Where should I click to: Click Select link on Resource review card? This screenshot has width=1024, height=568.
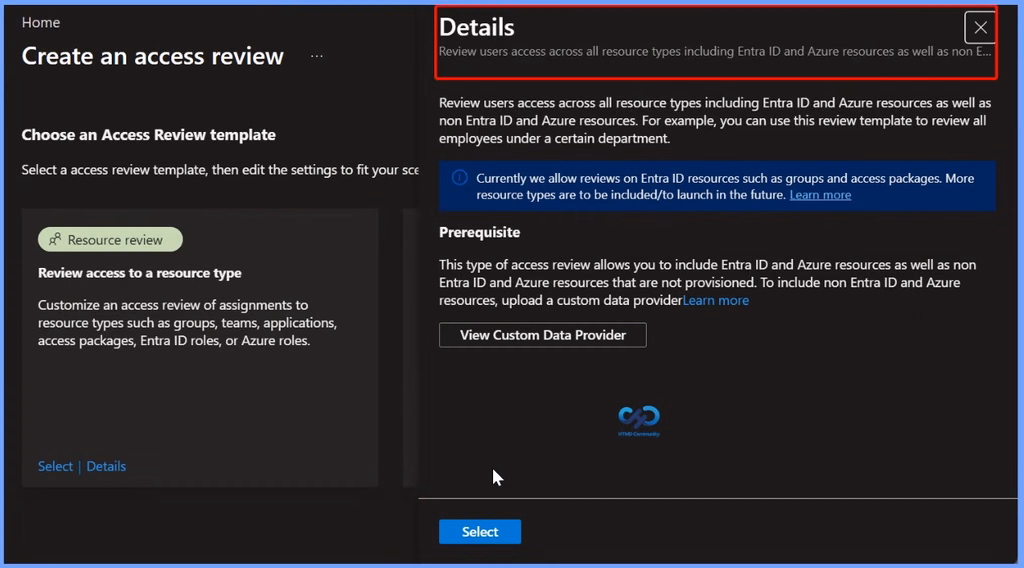coord(55,466)
